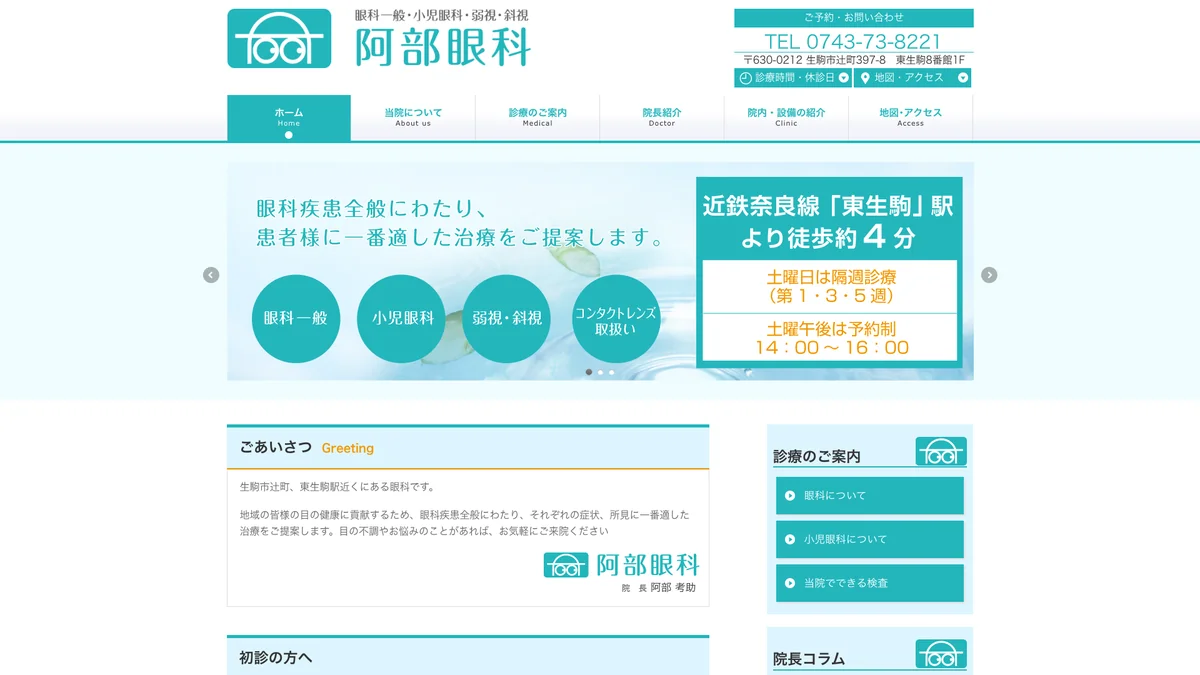Open the 眼科について sidebar link
The image size is (1200, 675).
[870, 496]
